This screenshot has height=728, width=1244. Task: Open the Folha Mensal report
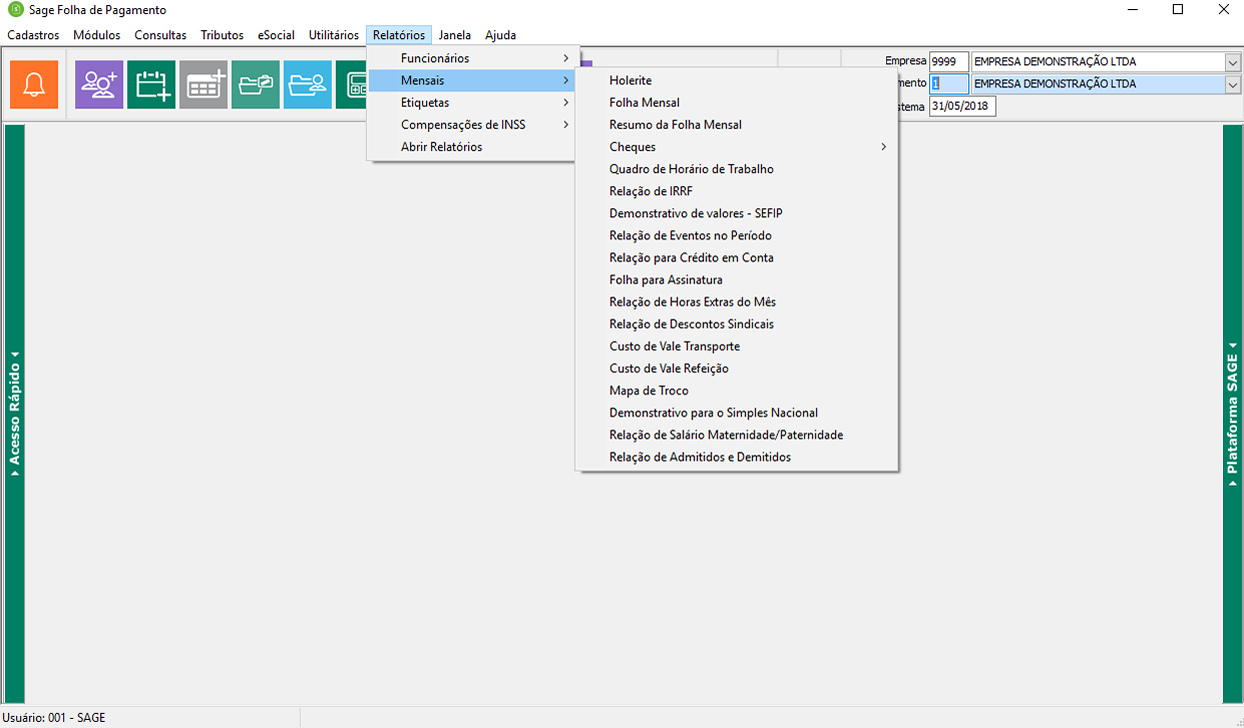(644, 102)
